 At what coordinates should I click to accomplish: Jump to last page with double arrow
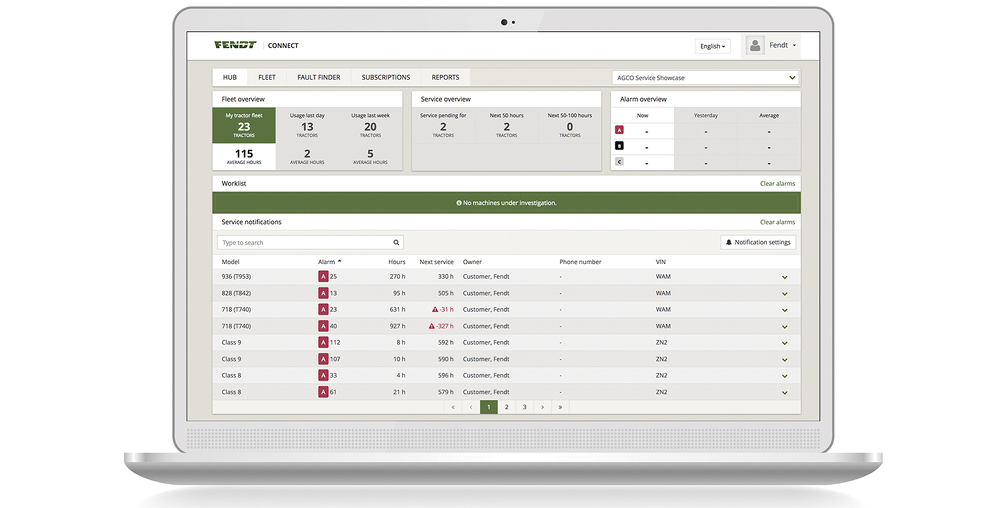pyautogui.click(x=560, y=407)
